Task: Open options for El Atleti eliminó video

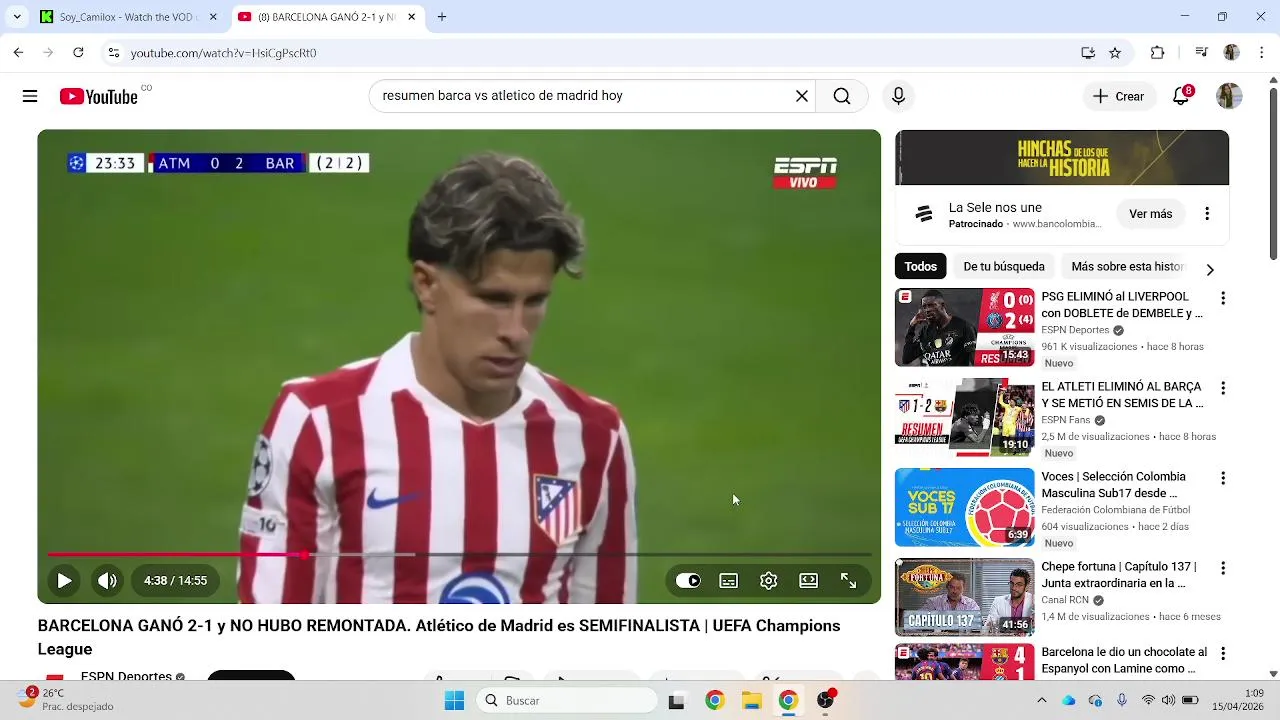Action: [1222, 388]
